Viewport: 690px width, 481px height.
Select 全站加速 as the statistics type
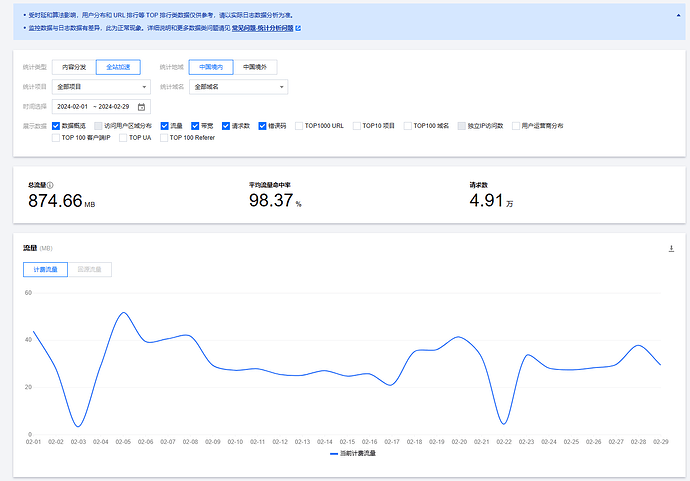pos(118,67)
